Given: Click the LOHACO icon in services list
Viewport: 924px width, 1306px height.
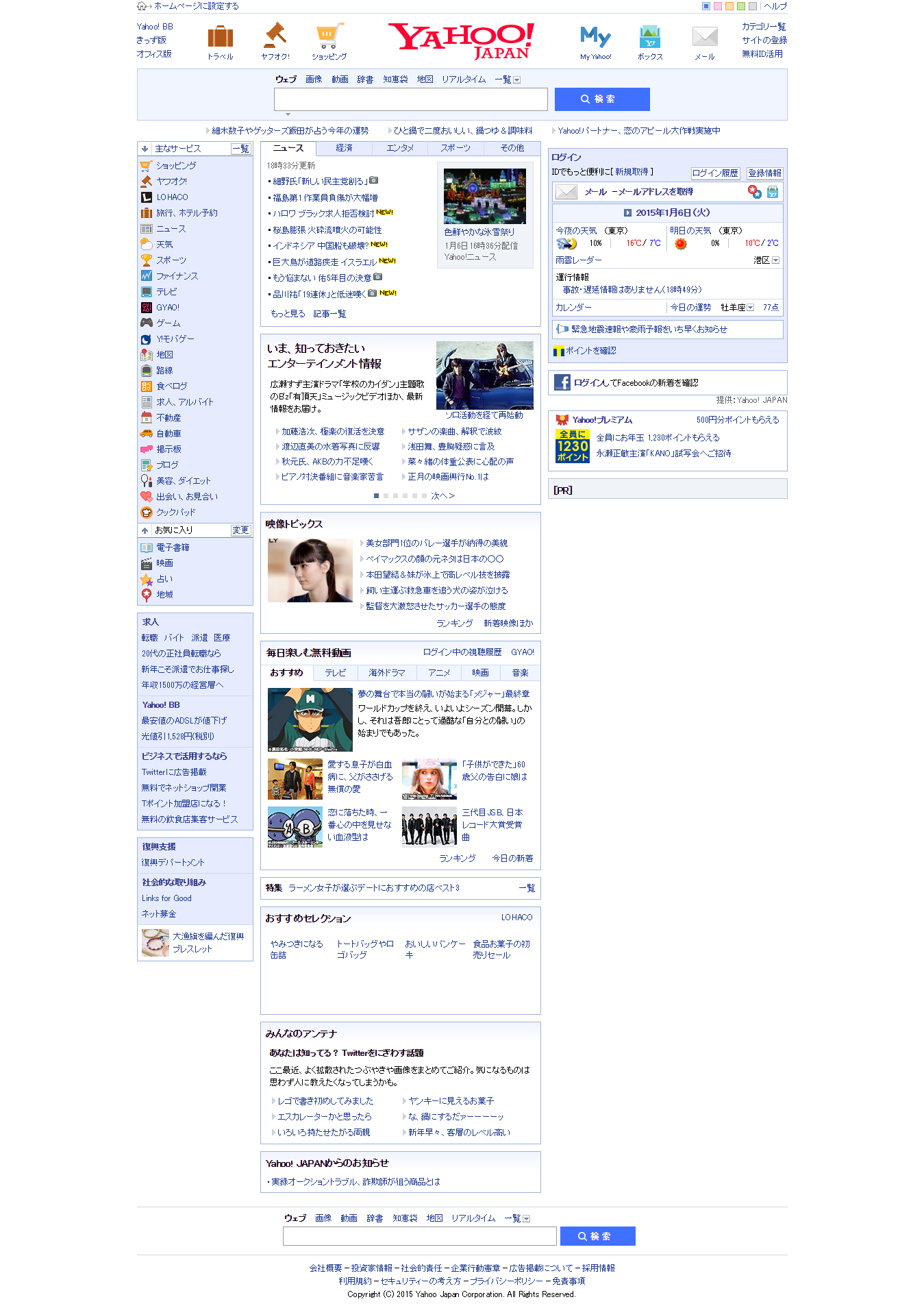Looking at the screenshot, I should tap(146, 197).
